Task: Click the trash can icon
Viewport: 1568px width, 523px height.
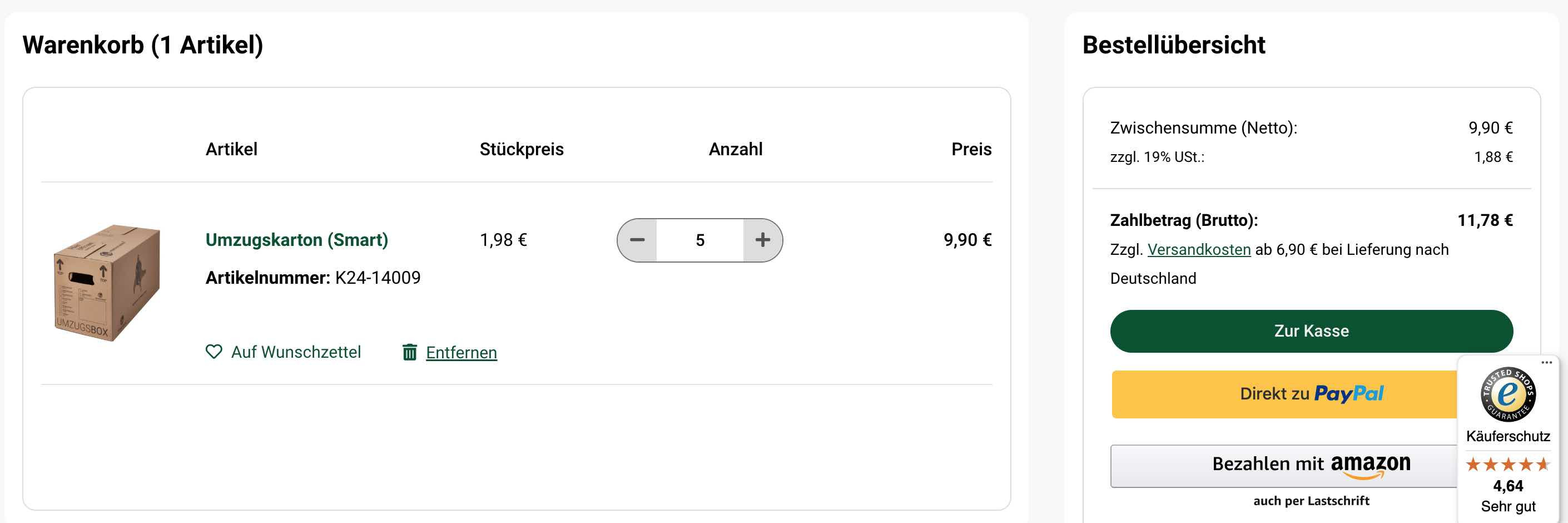Action: (410, 352)
